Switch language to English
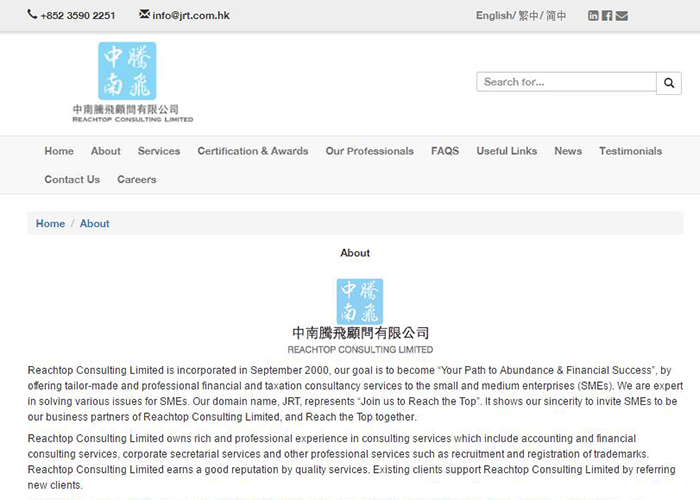 pyautogui.click(x=493, y=16)
